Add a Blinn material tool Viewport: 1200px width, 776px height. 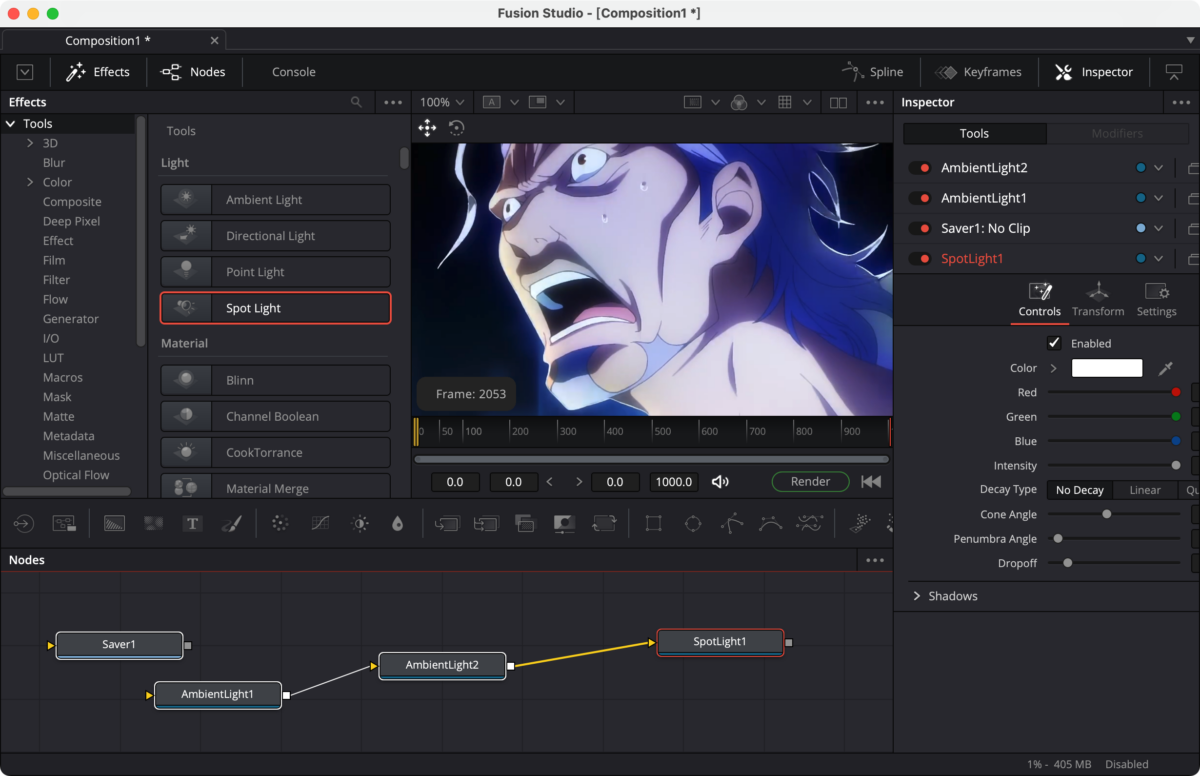275,380
